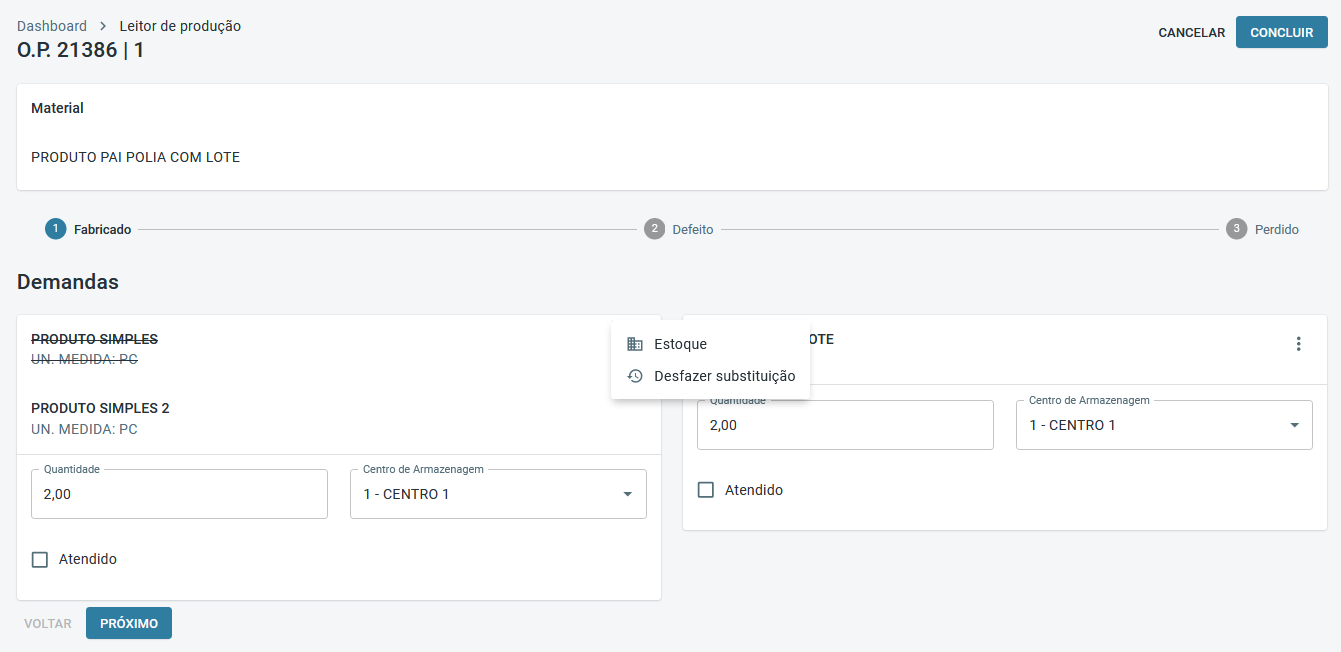Check Atendido on the right demand card
The image size is (1341, 652).
[x=706, y=490]
